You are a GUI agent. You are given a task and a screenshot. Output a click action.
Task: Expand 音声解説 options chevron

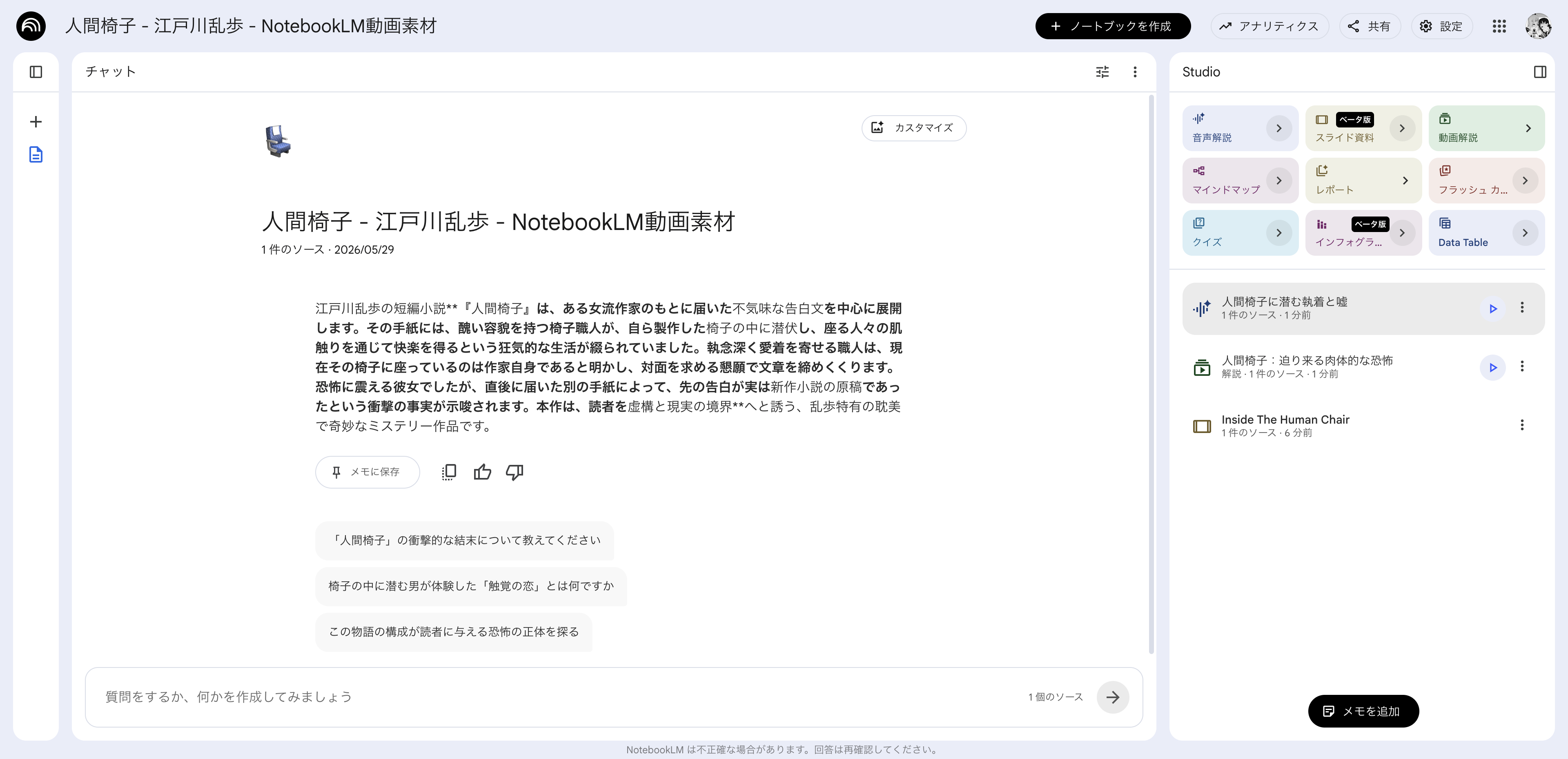pos(1279,128)
